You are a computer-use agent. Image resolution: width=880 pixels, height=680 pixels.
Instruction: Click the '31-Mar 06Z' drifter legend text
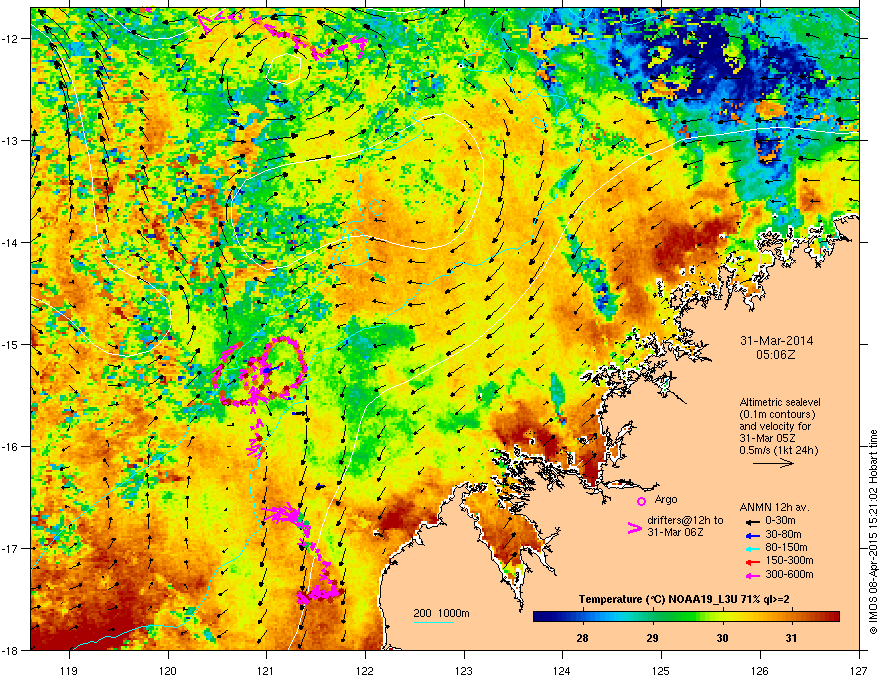pos(675,532)
